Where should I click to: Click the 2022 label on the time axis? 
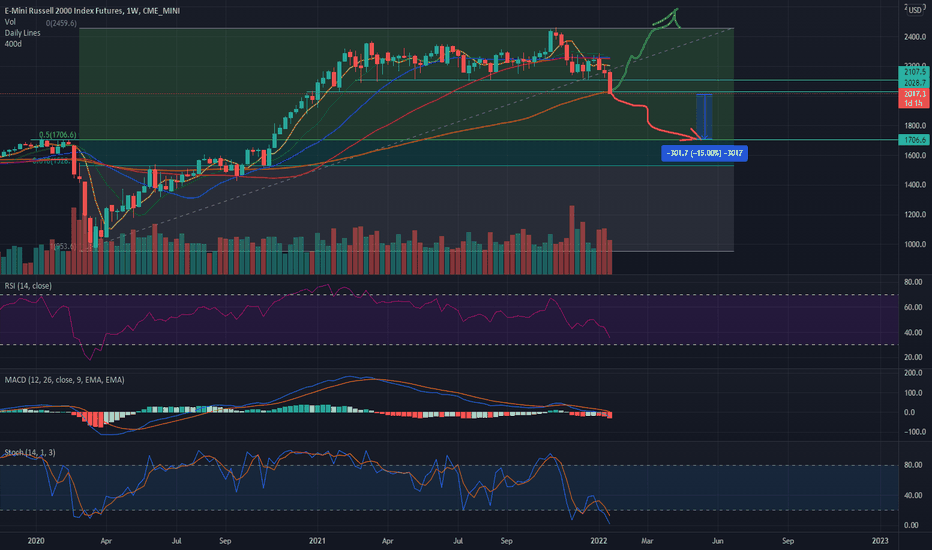599,541
